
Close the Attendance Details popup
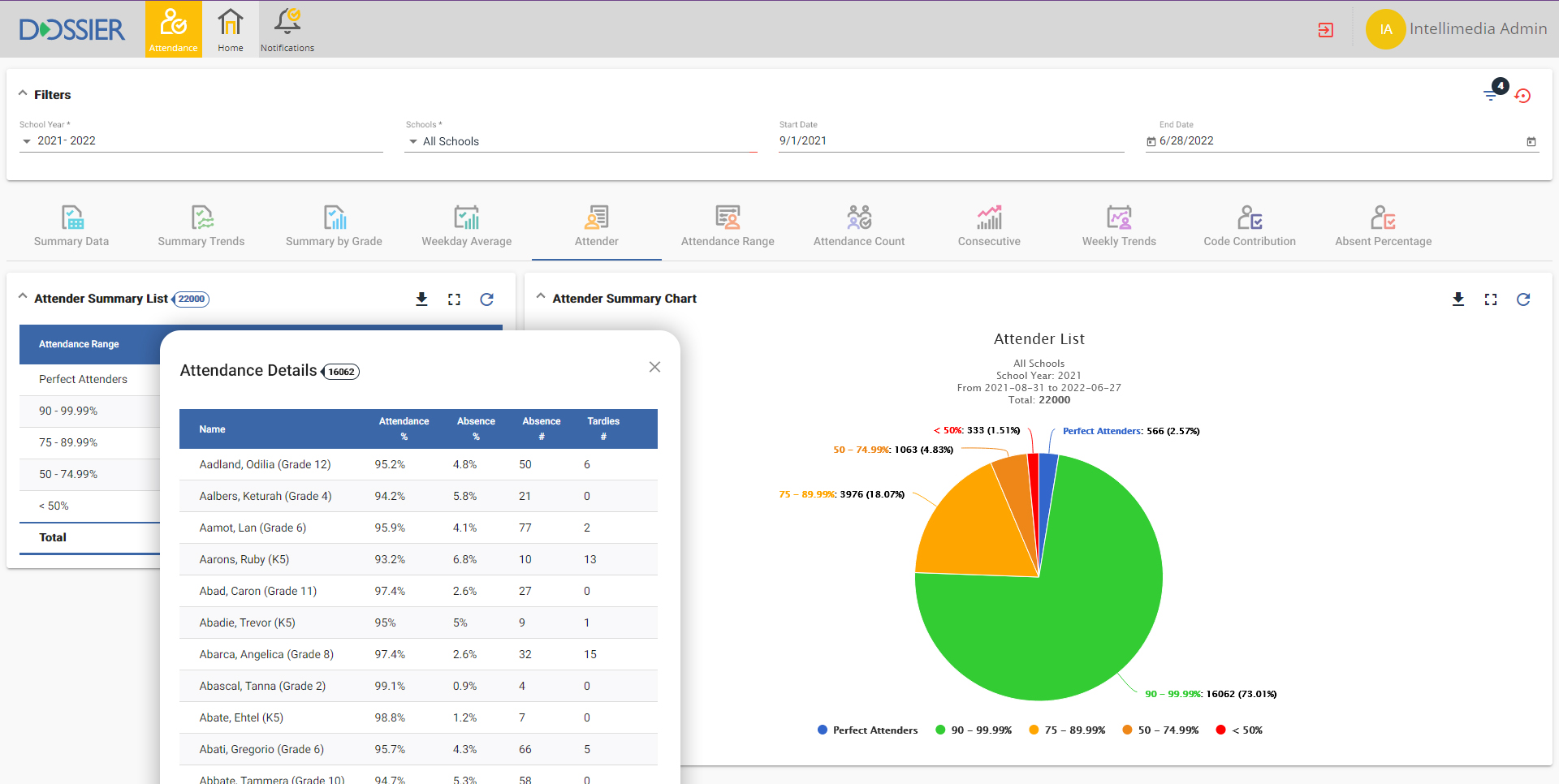[x=654, y=367]
